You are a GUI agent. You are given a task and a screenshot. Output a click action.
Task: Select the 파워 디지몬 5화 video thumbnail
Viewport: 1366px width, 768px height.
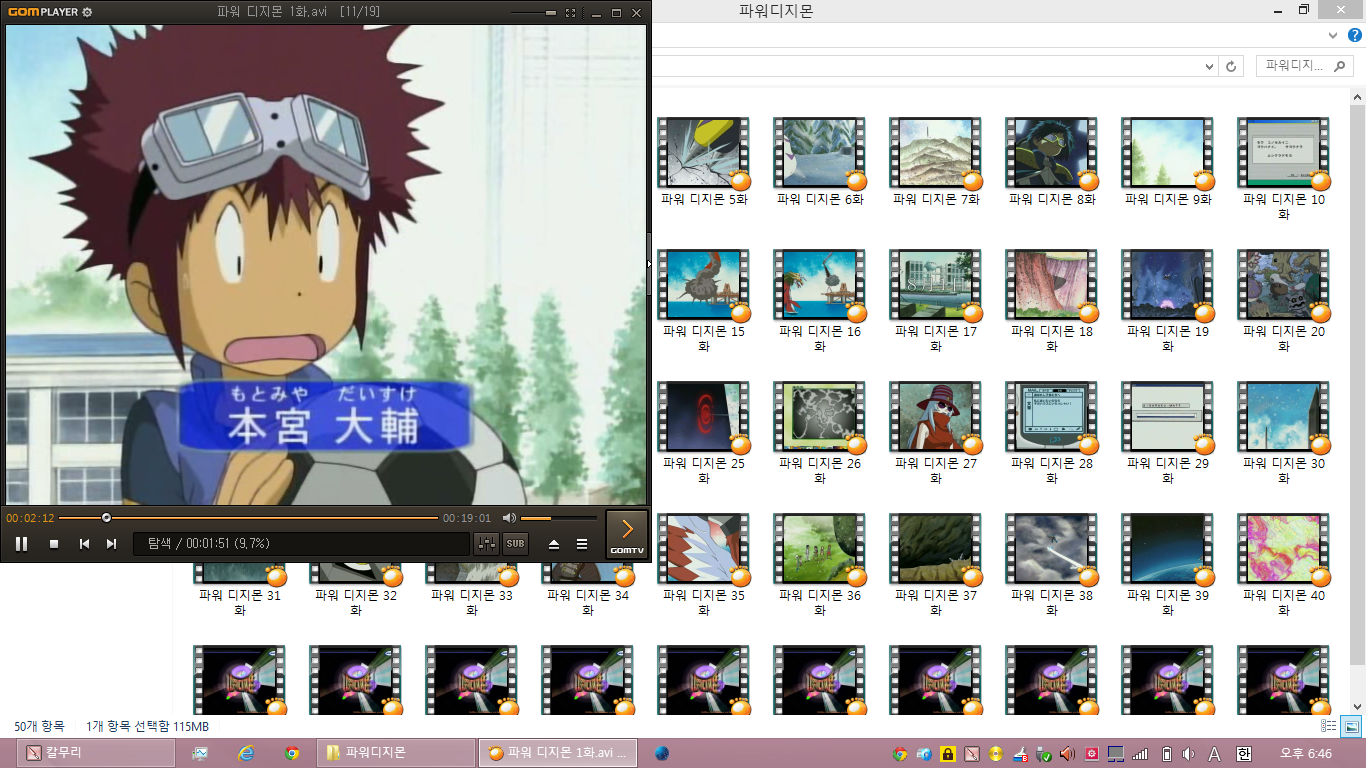click(704, 153)
